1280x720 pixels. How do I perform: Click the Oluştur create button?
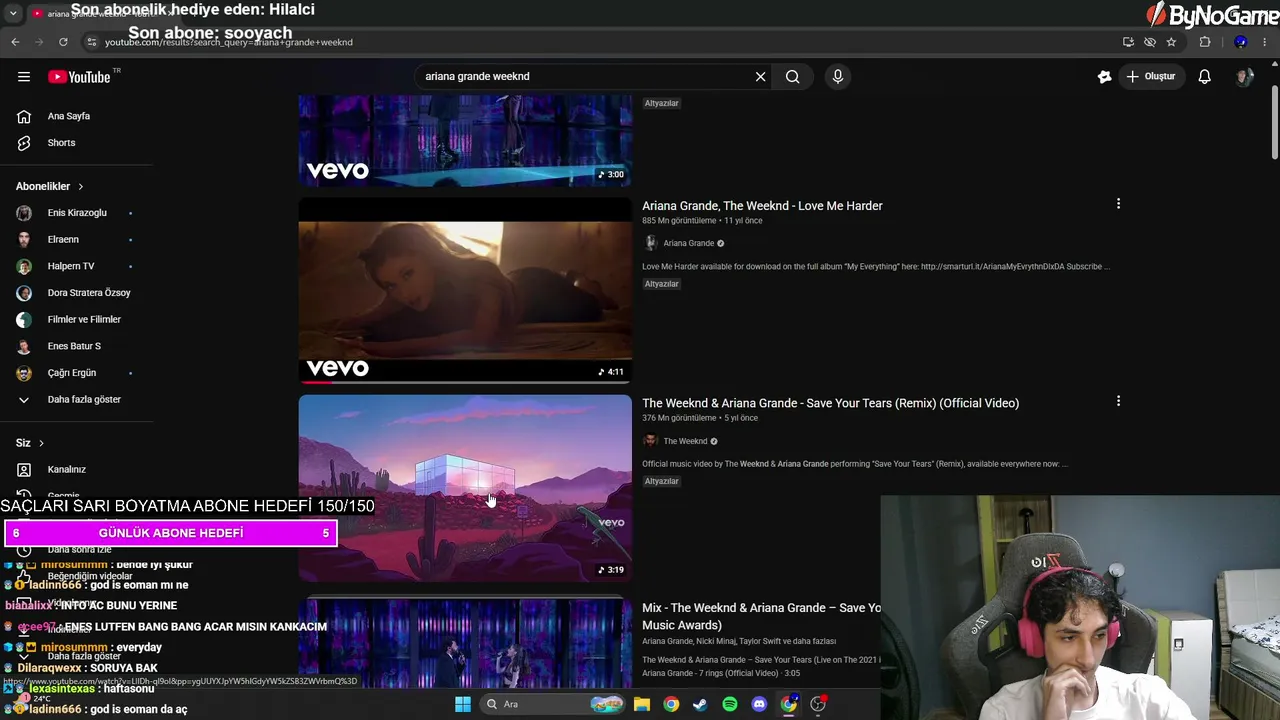coord(1151,77)
